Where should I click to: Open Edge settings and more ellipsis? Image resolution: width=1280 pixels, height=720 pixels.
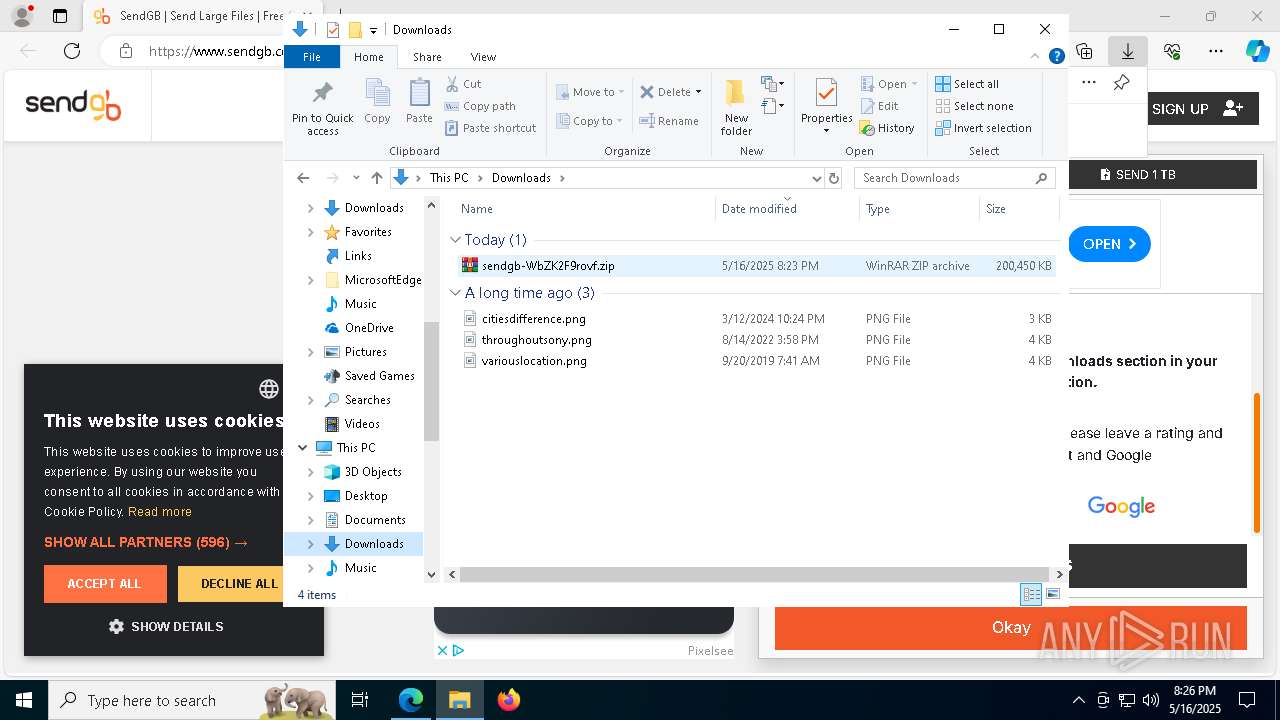(1216, 51)
